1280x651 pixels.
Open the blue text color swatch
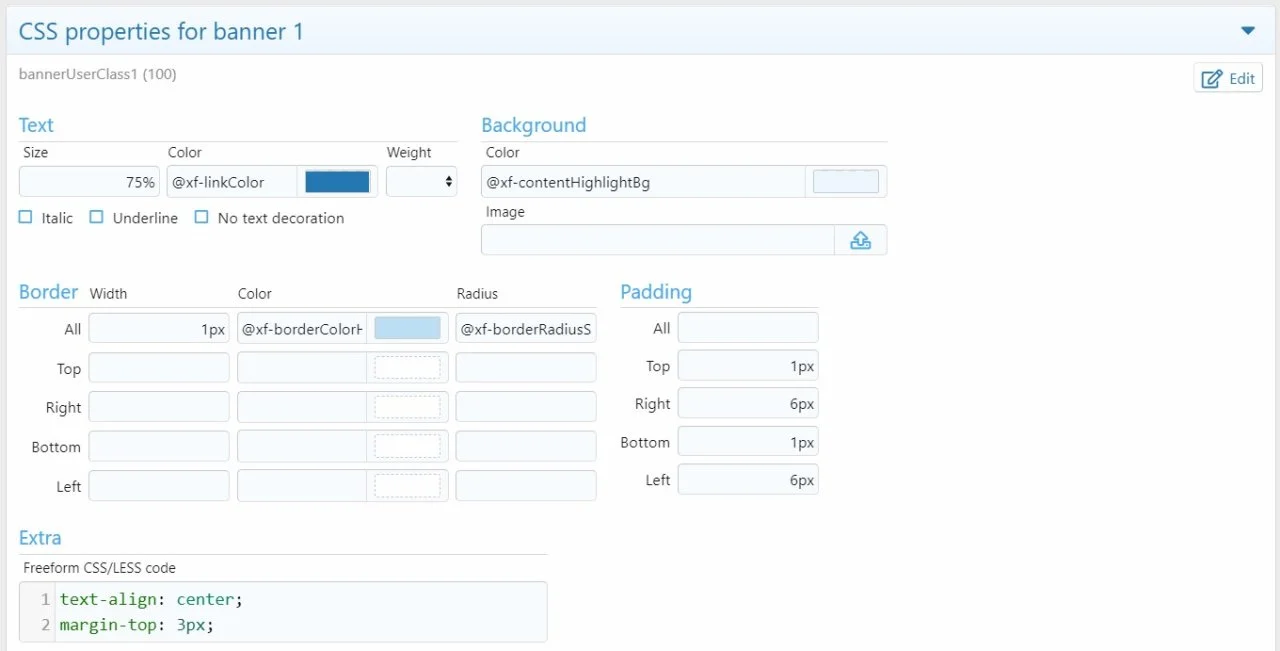click(337, 181)
